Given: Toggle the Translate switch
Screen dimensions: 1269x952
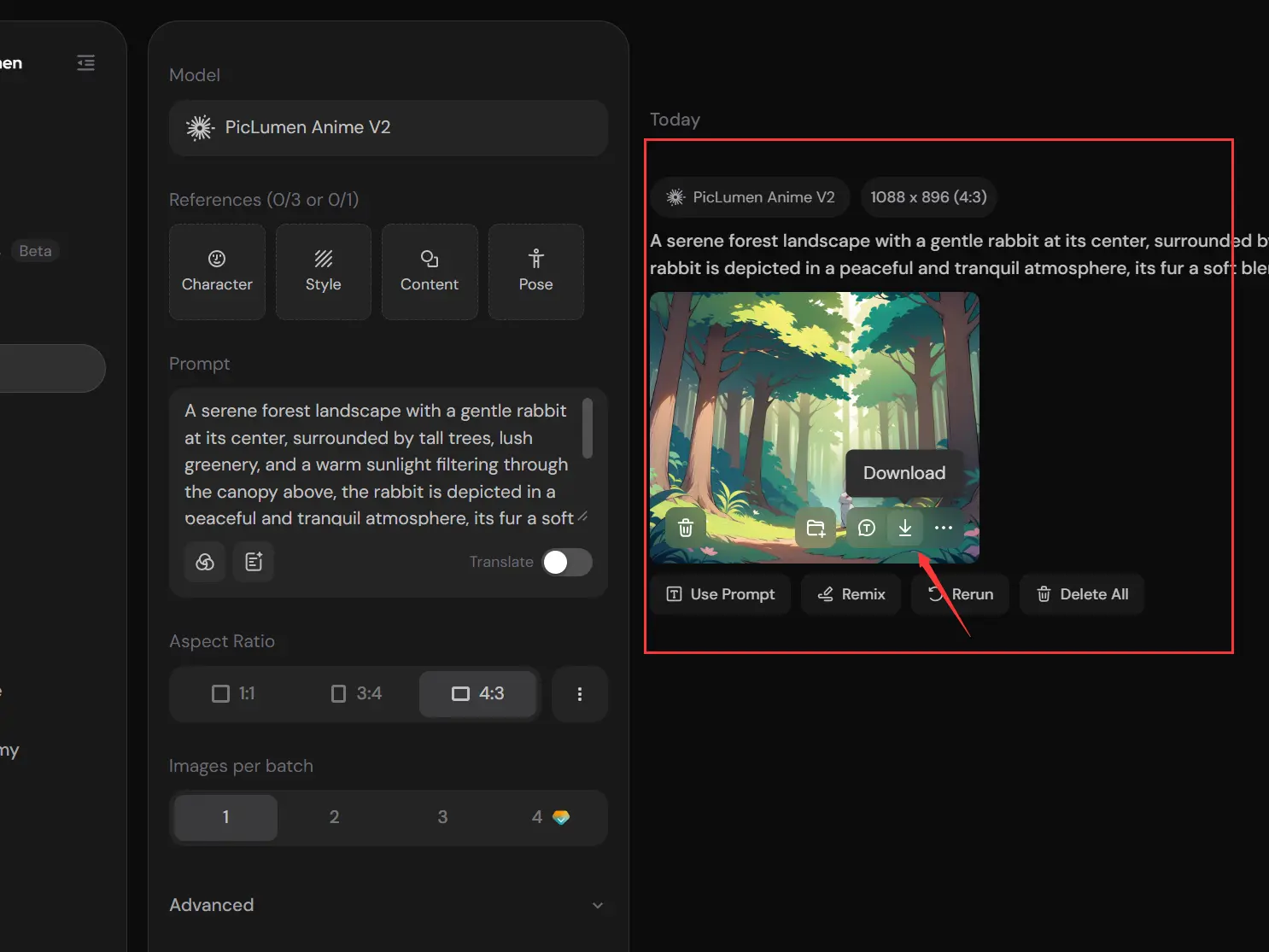Looking at the screenshot, I should click(x=567, y=562).
